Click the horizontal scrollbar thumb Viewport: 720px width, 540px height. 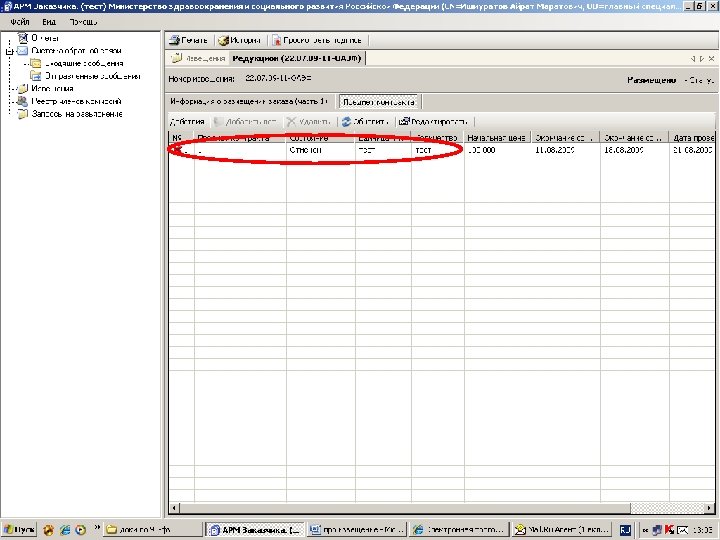click(x=405, y=508)
